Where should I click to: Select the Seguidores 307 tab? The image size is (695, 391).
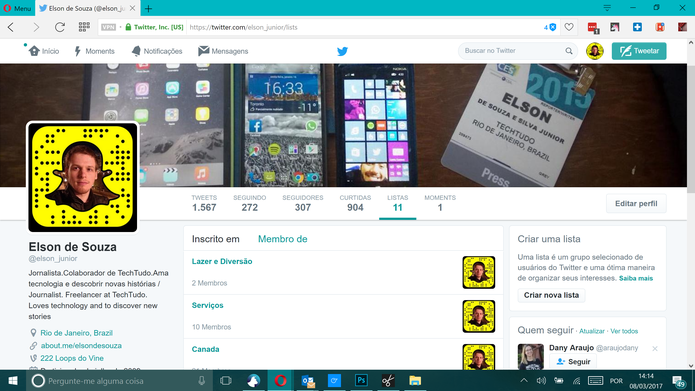[303, 203]
